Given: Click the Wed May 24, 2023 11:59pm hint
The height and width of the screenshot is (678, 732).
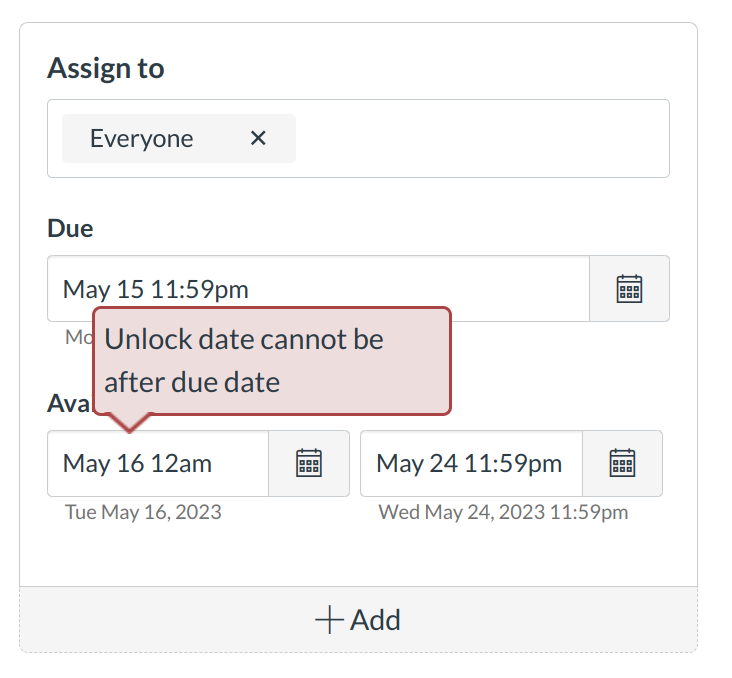Looking at the screenshot, I should [x=503, y=512].
